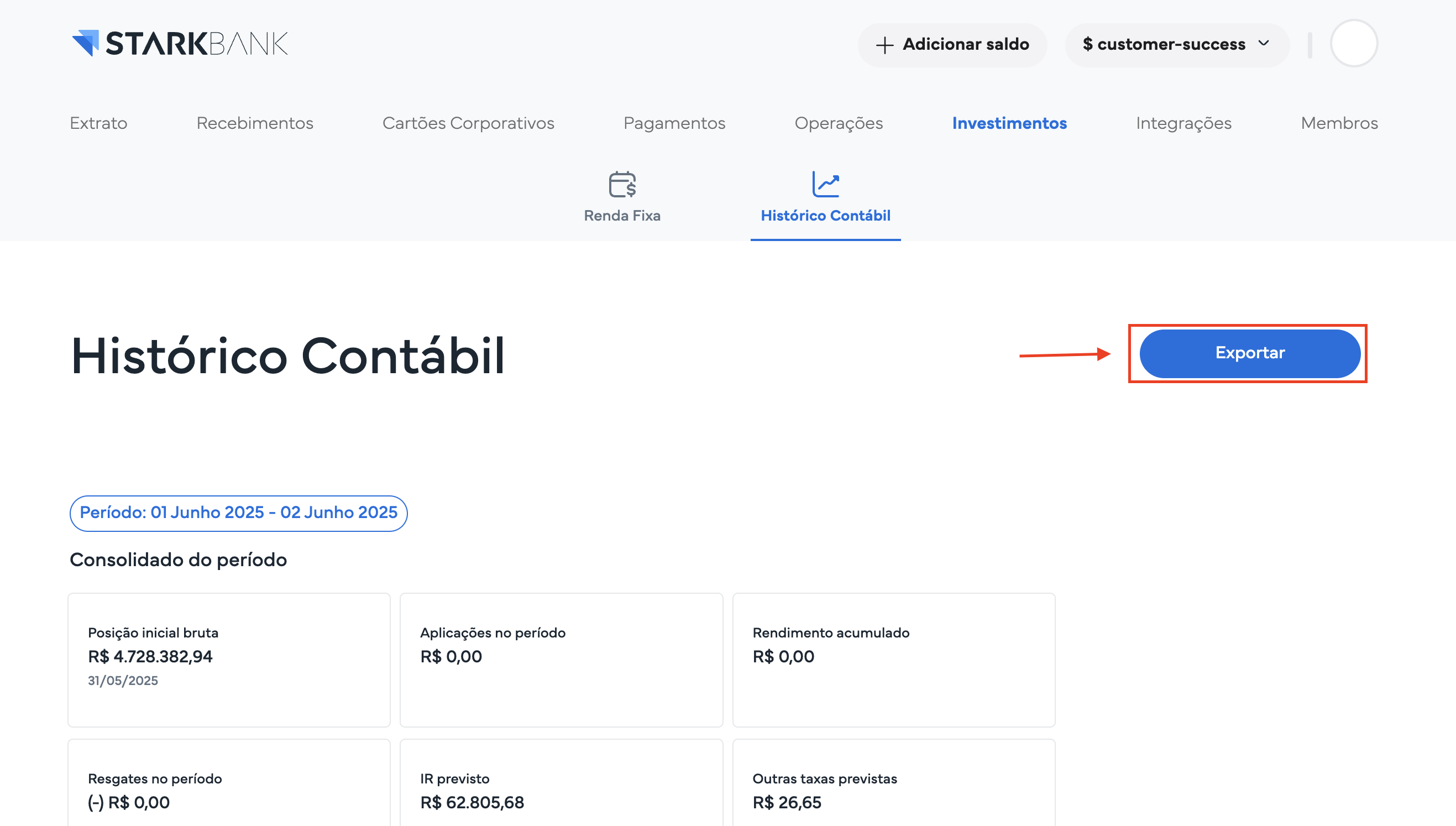1456x826 pixels.
Task: Click the Posição inicial bruta card
Action: tap(229, 660)
